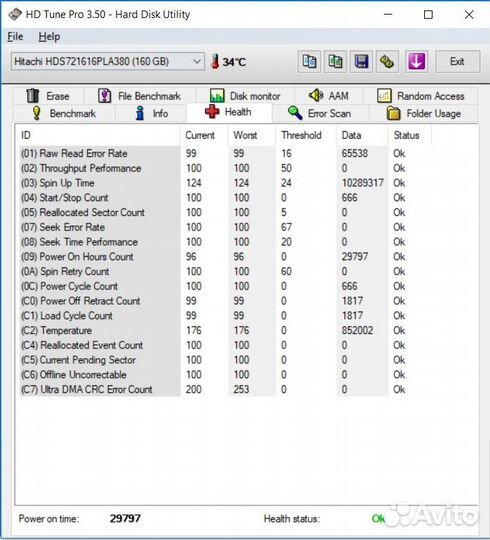
Task: Click the data value 65538
Action: coord(355,153)
